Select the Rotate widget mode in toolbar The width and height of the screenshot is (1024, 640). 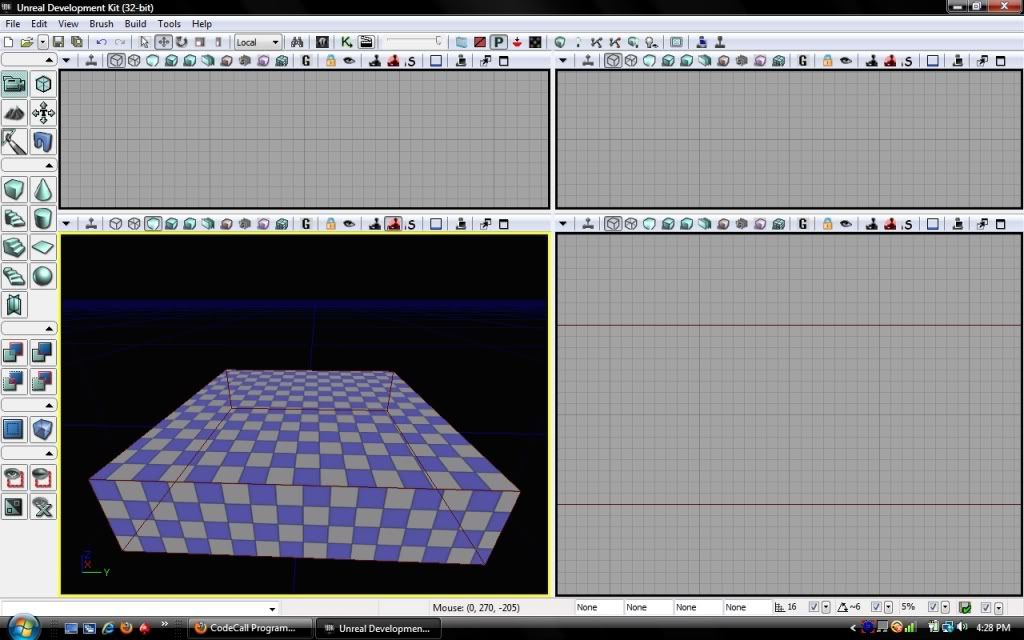click(182, 42)
